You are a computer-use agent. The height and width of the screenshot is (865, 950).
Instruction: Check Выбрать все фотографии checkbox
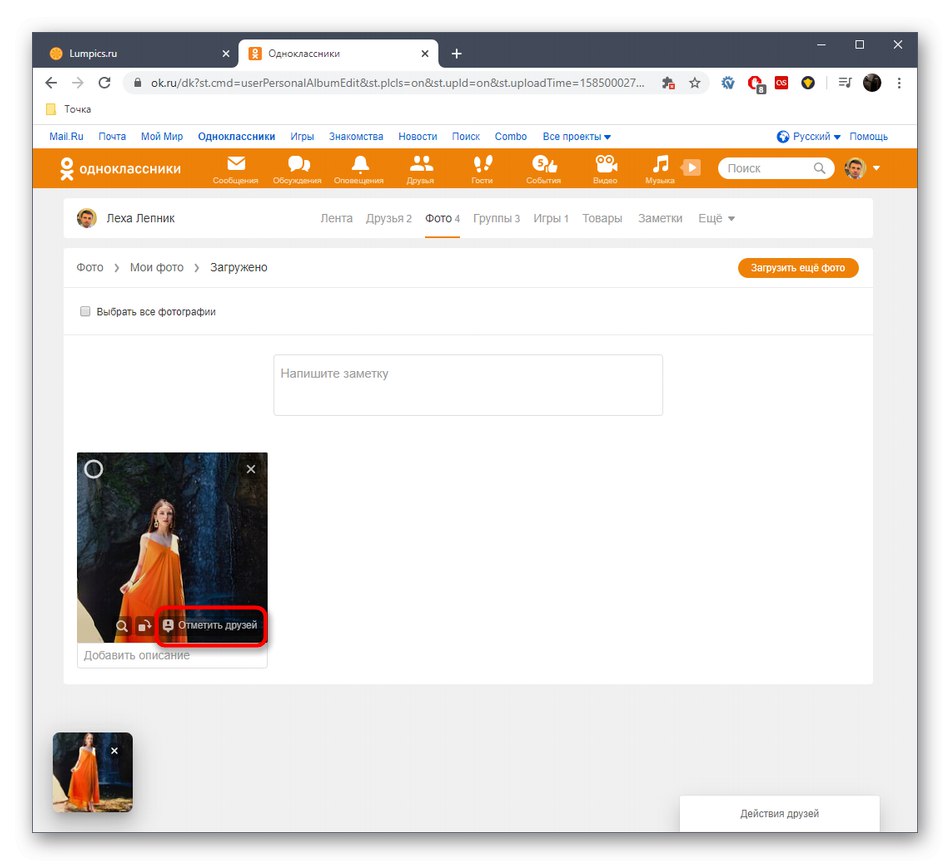(x=85, y=311)
